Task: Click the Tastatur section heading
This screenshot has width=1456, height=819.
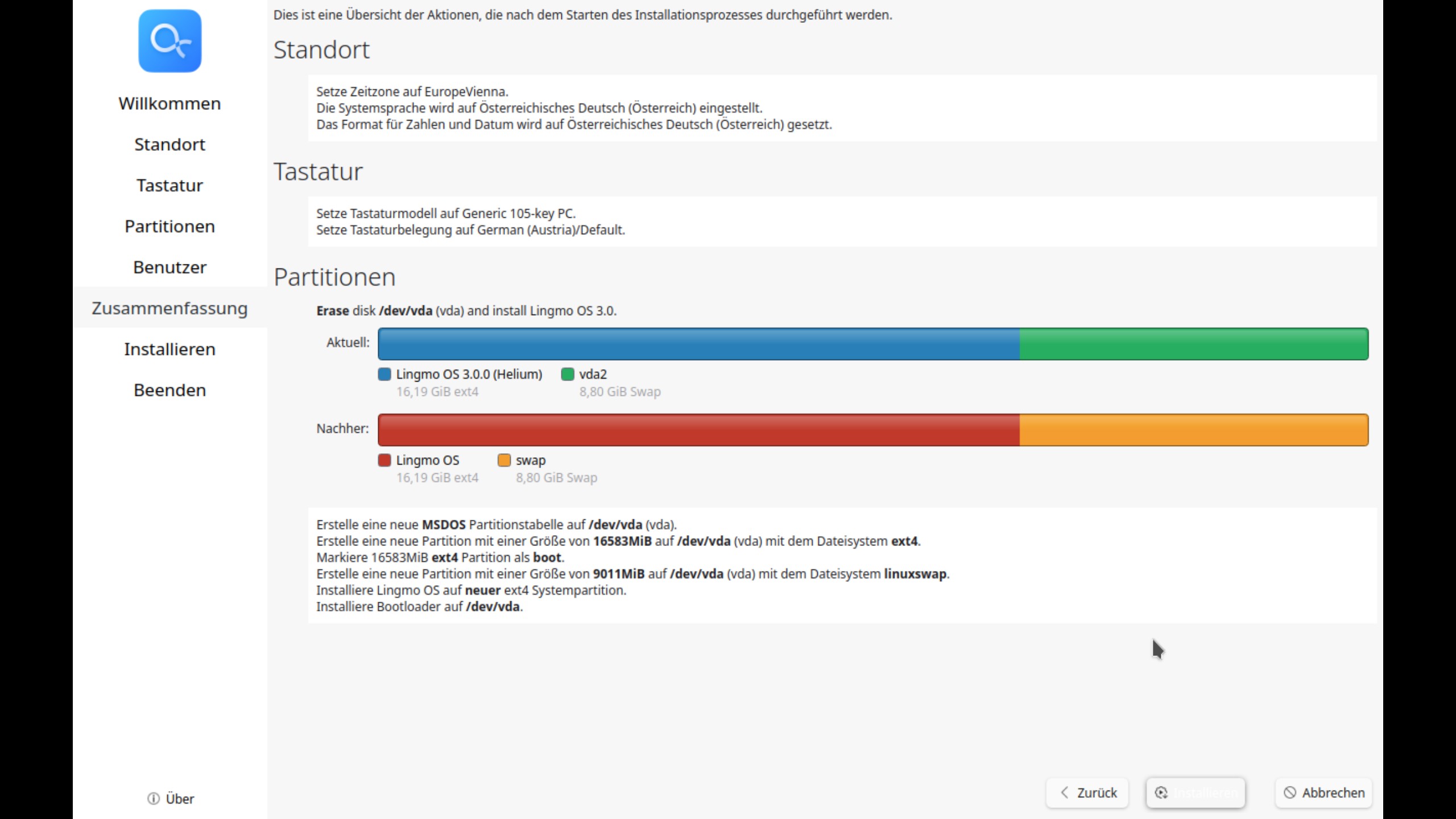Action: (318, 172)
